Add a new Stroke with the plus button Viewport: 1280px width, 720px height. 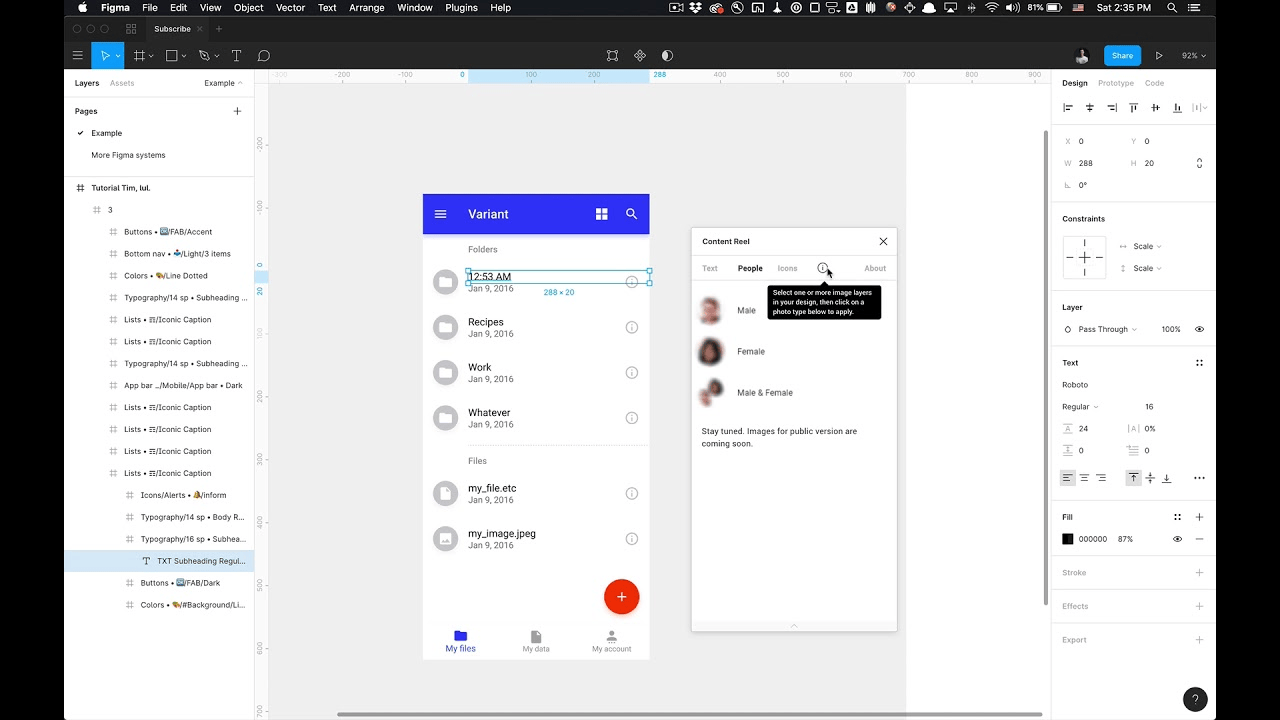1199,572
